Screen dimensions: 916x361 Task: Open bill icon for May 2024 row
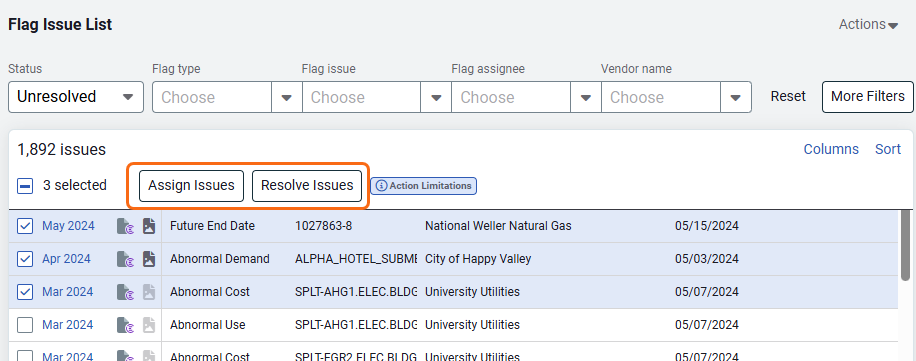click(x=125, y=226)
